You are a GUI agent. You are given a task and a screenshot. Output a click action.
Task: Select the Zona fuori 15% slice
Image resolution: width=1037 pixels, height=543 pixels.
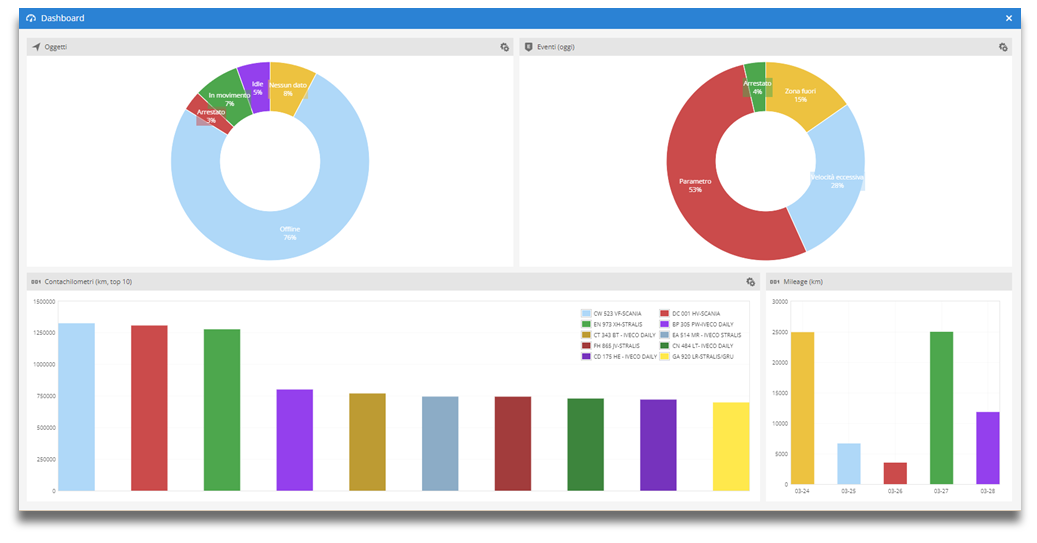pos(800,95)
